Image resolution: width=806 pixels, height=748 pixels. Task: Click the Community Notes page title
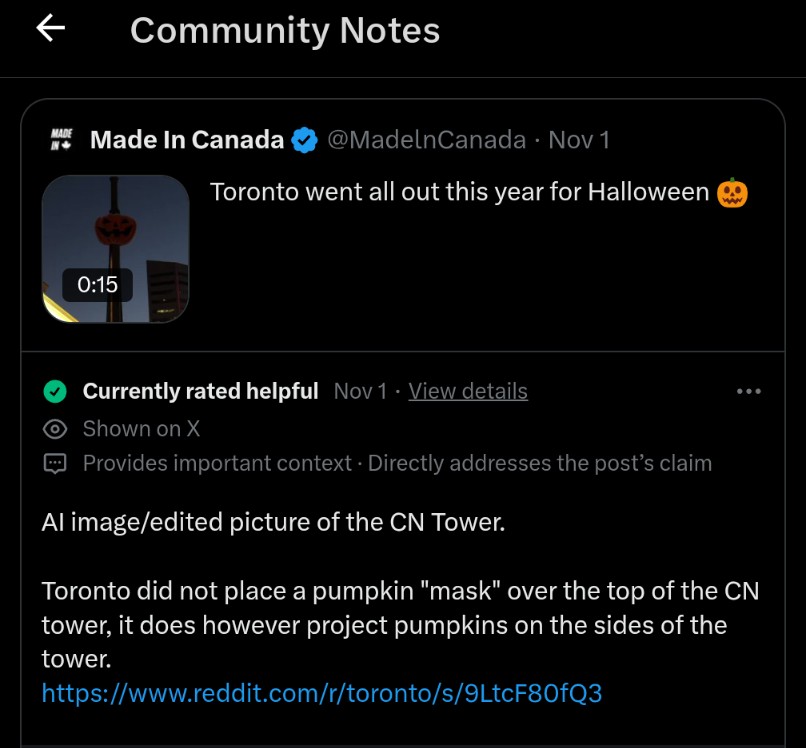(285, 30)
